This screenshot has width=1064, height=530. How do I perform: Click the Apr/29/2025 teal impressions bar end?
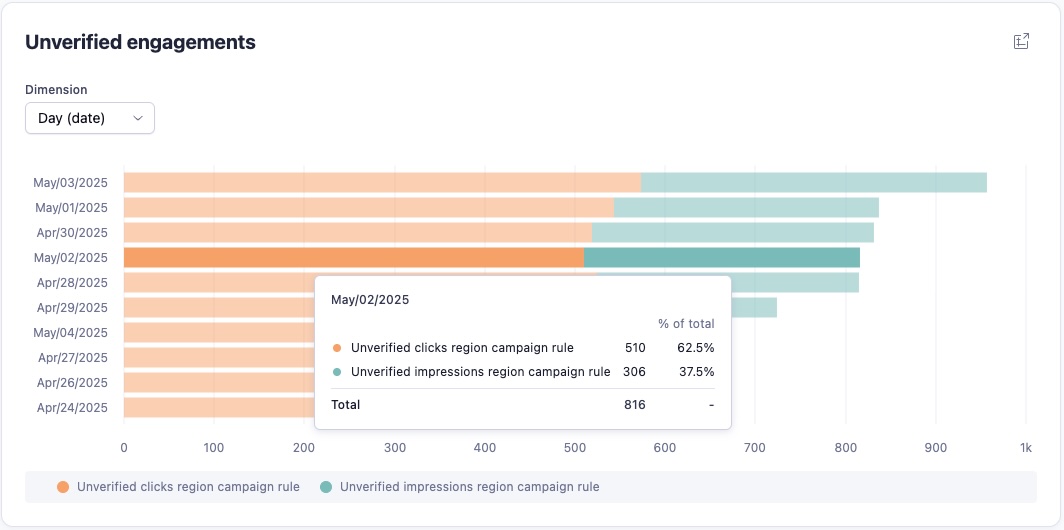754,308
